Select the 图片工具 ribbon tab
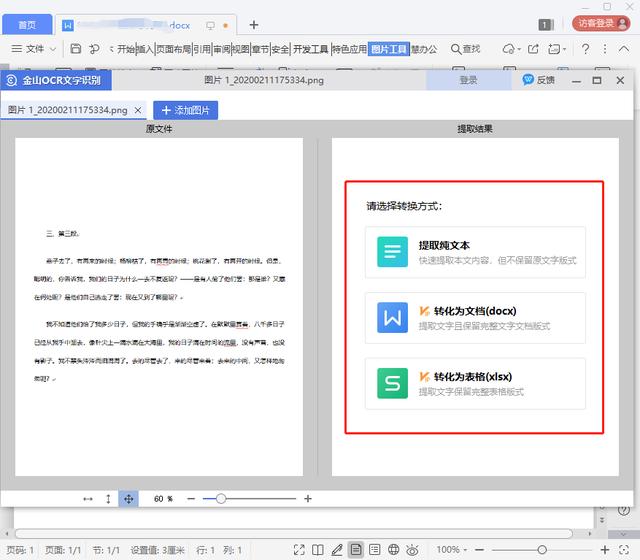 click(x=389, y=49)
